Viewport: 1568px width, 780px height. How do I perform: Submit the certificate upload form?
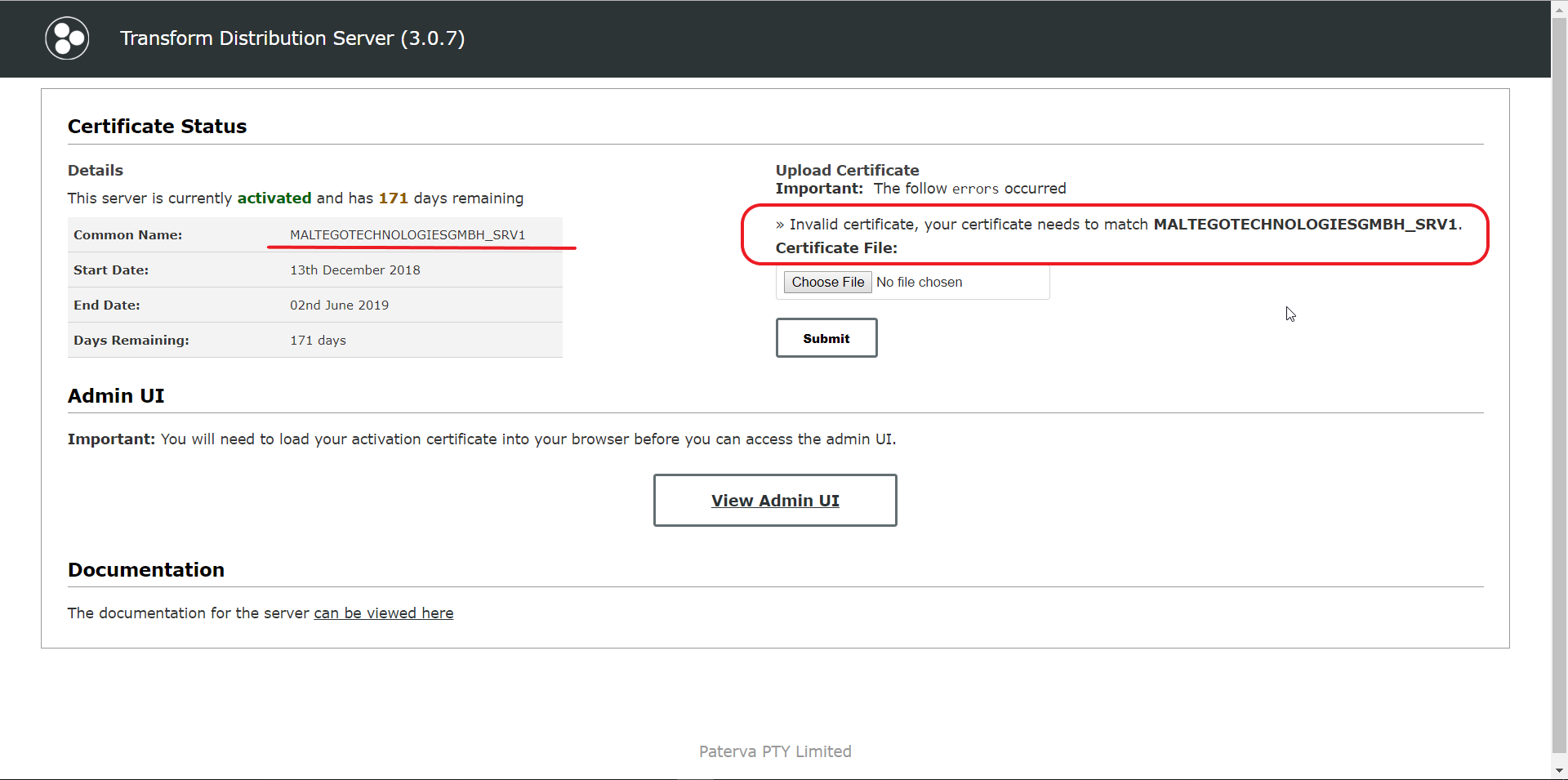[826, 338]
